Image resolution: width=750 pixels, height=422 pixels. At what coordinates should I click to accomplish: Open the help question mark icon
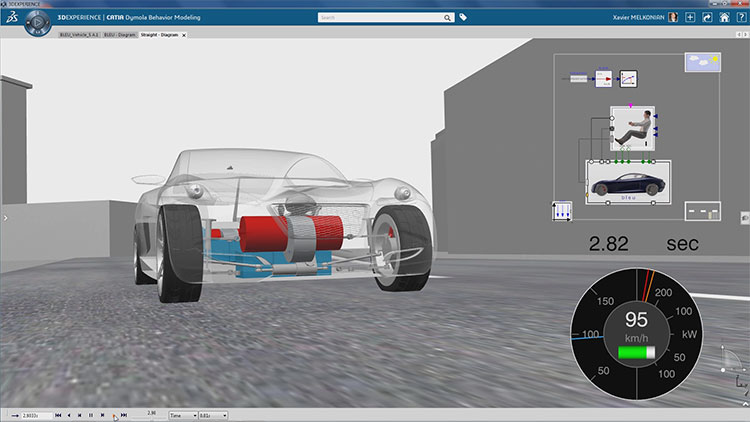tap(741, 17)
